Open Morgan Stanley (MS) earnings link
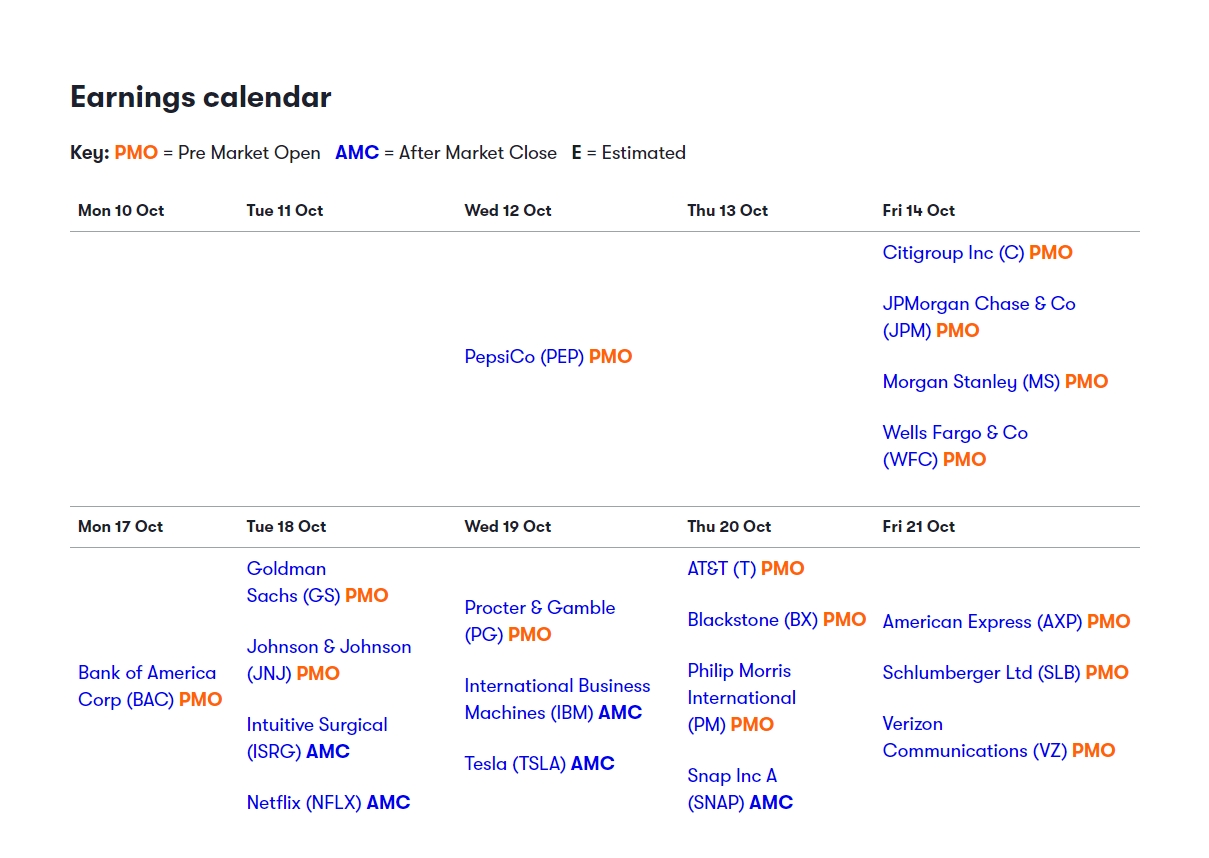 970,382
